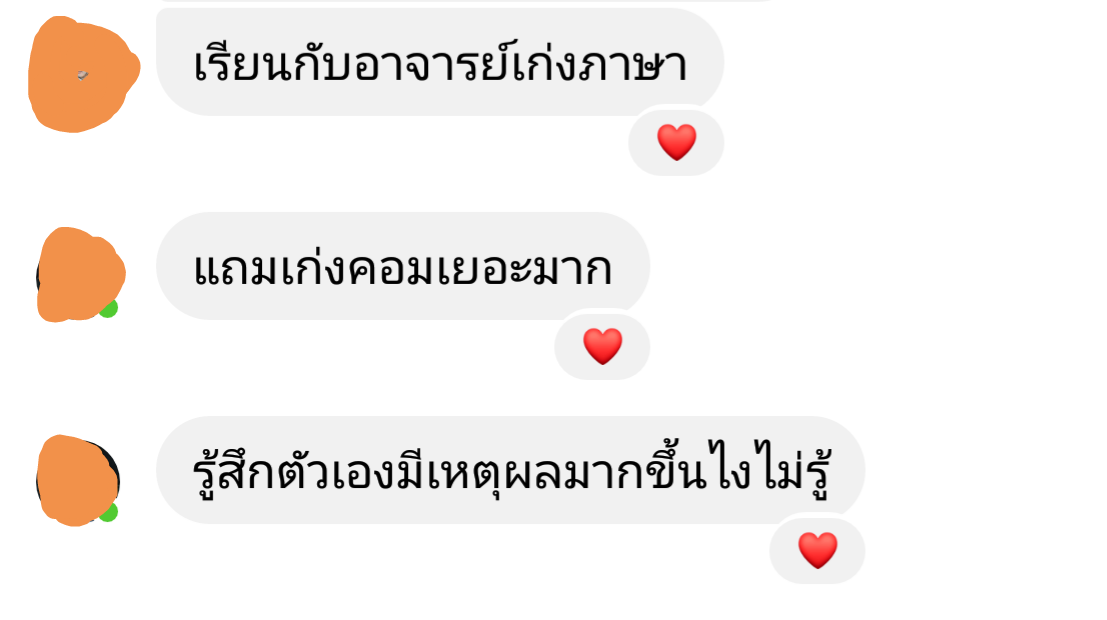Viewport: 1107px width, 620px height.
Task: Open heart reaction under "เรียนกับอาจารย์เก่งภาษา"
Action: [x=676, y=142]
